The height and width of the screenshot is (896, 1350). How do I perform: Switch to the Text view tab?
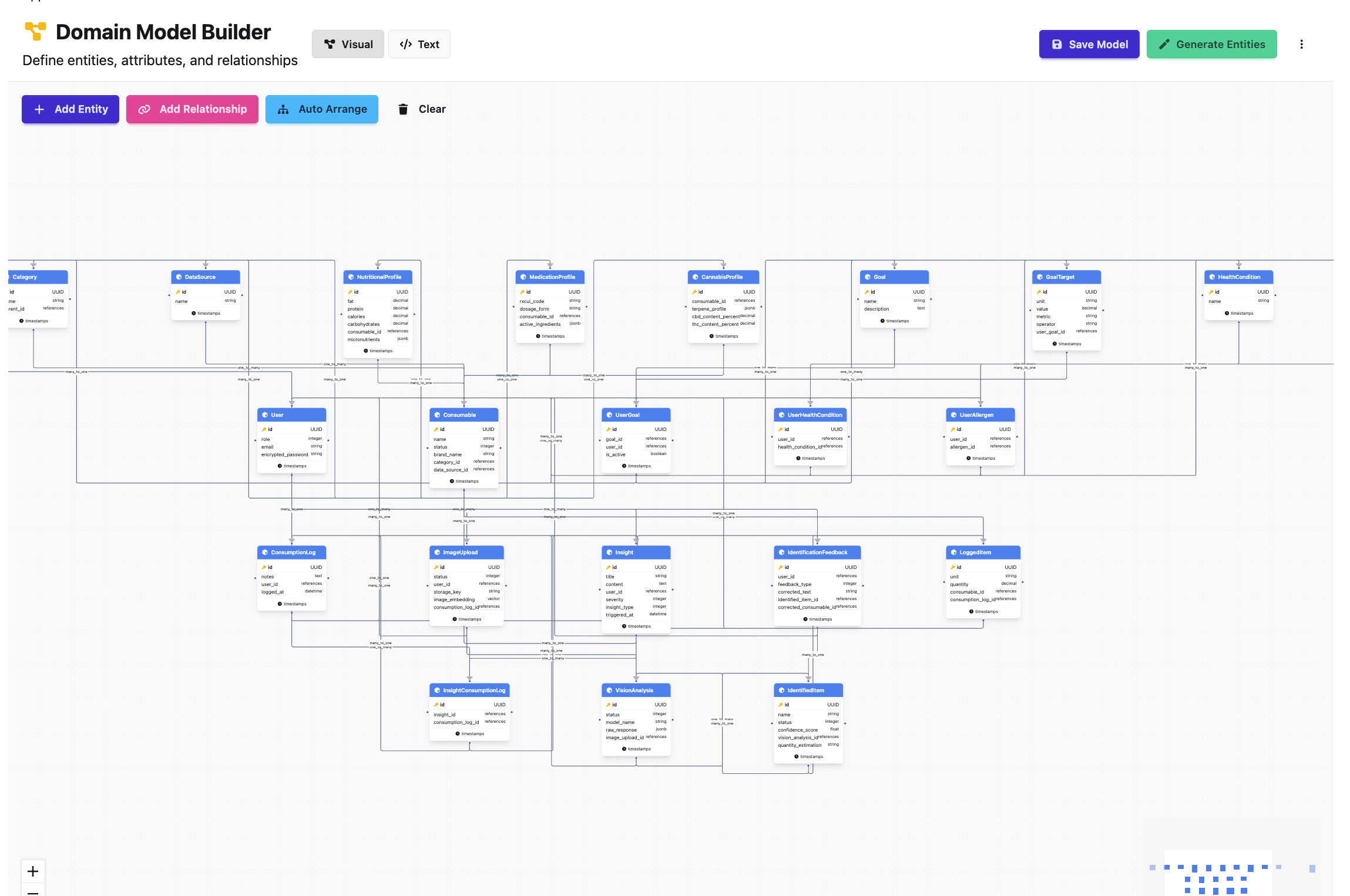pos(419,43)
